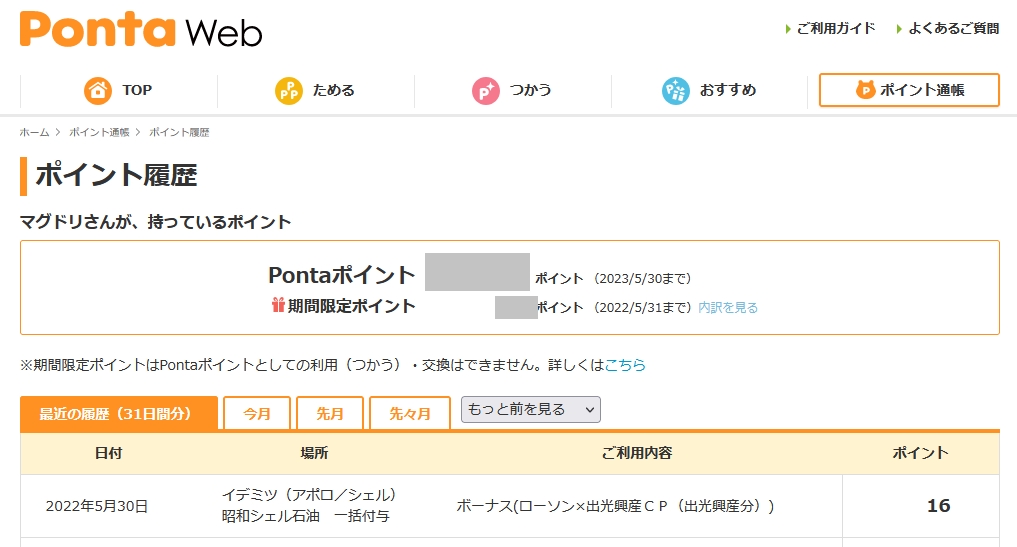Click ポイント通帳 in the breadcrumb trail
The width and height of the screenshot is (1017, 547).
[99, 132]
